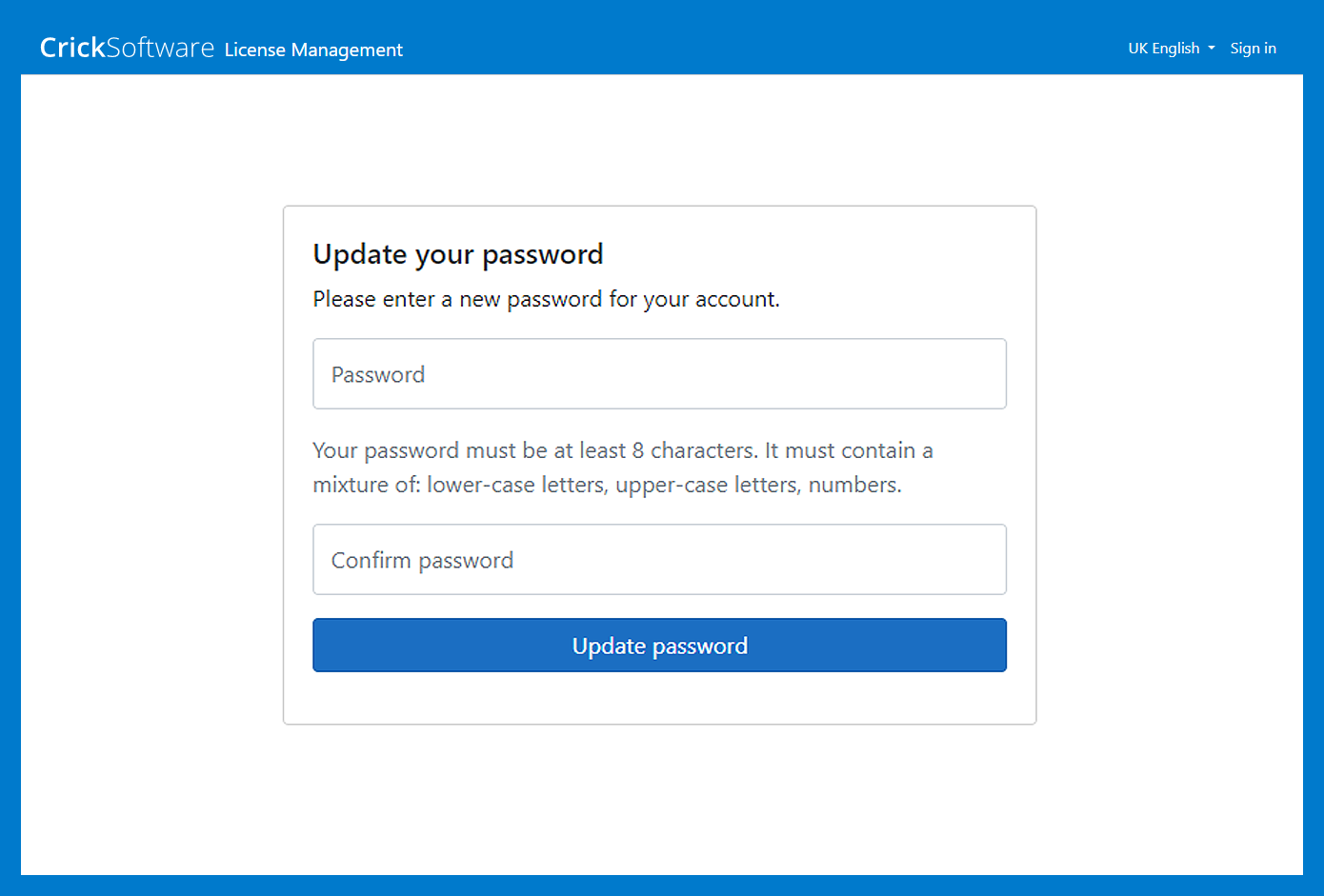Click the "upper-case letters, numbers" hint text
The width and height of the screenshot is (1324, 896).
758,486
